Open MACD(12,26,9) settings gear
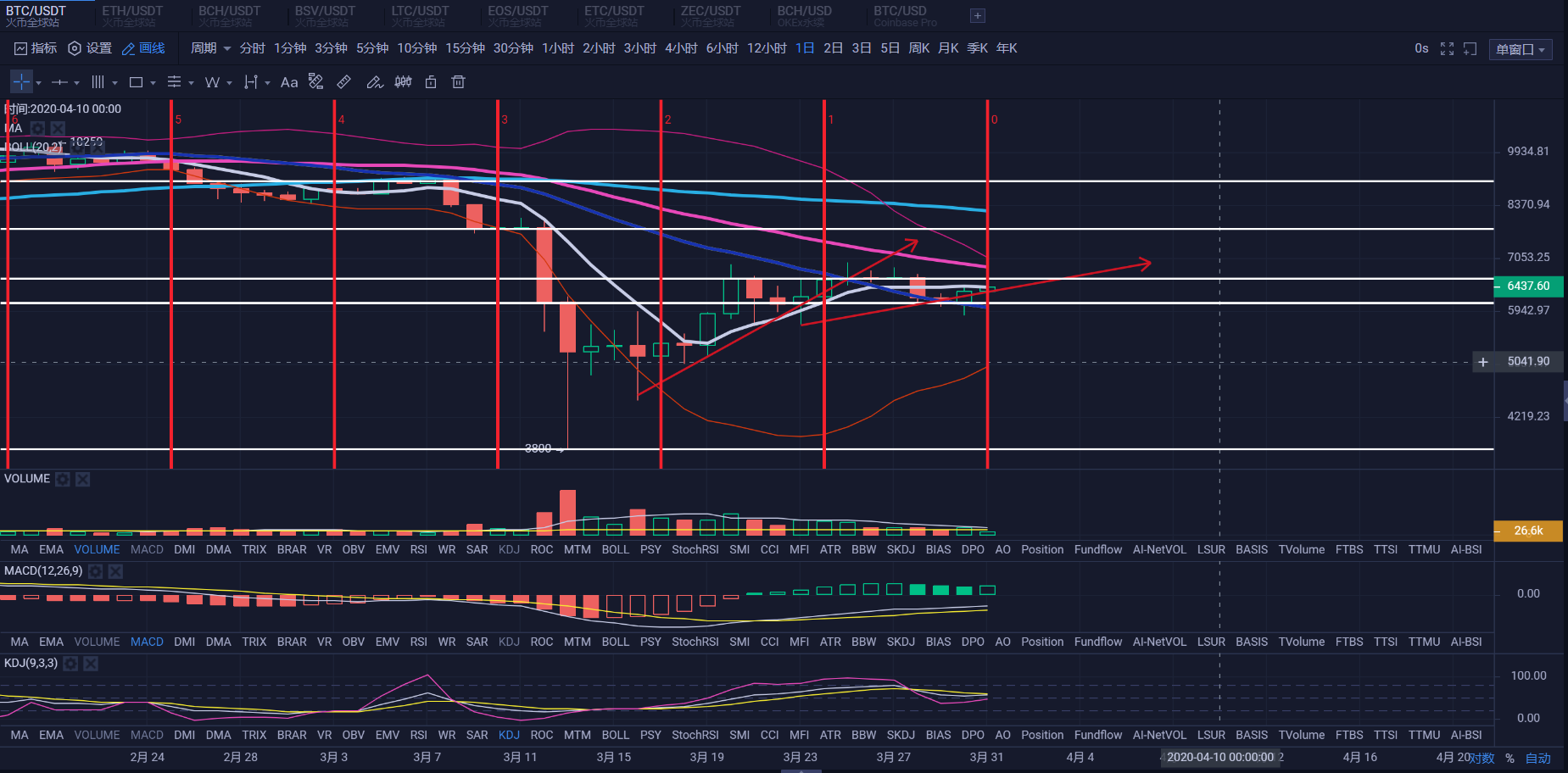Image resolution: width=1568 pixels, height=773 pixels. pos(96,571)
